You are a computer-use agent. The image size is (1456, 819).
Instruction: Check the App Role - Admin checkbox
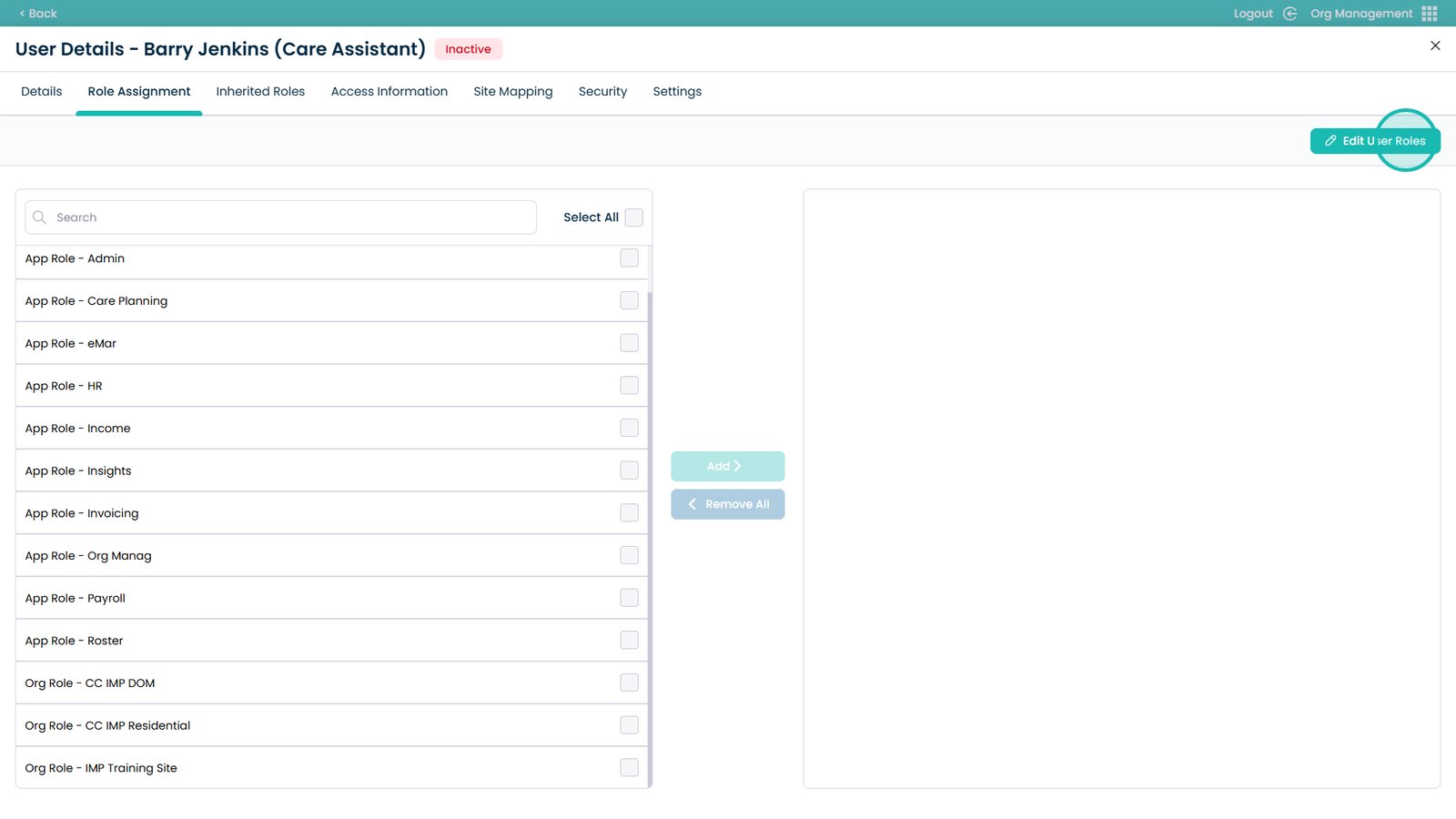coord(629,258)
